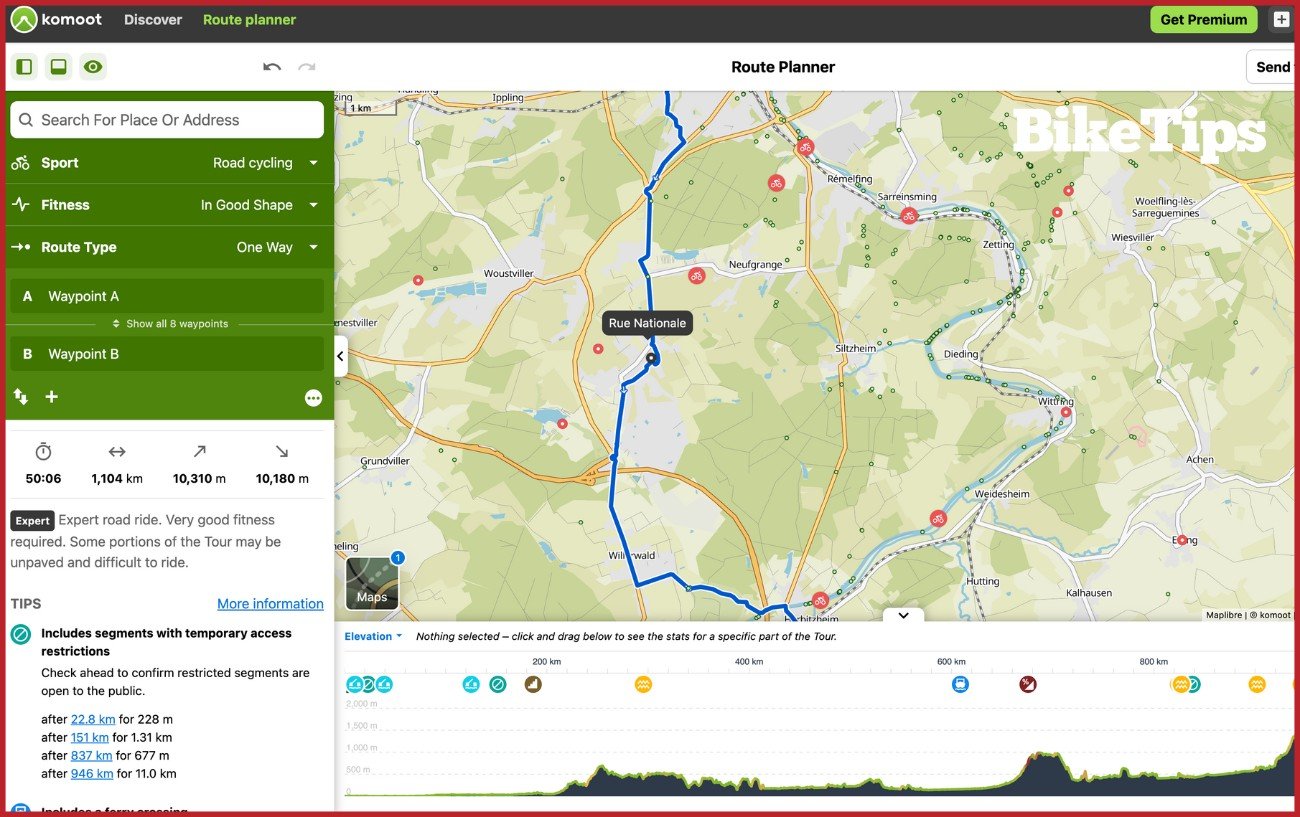
Task: Collapse the sidebar using the map-edge arrow
Action: tap(341, 356)
